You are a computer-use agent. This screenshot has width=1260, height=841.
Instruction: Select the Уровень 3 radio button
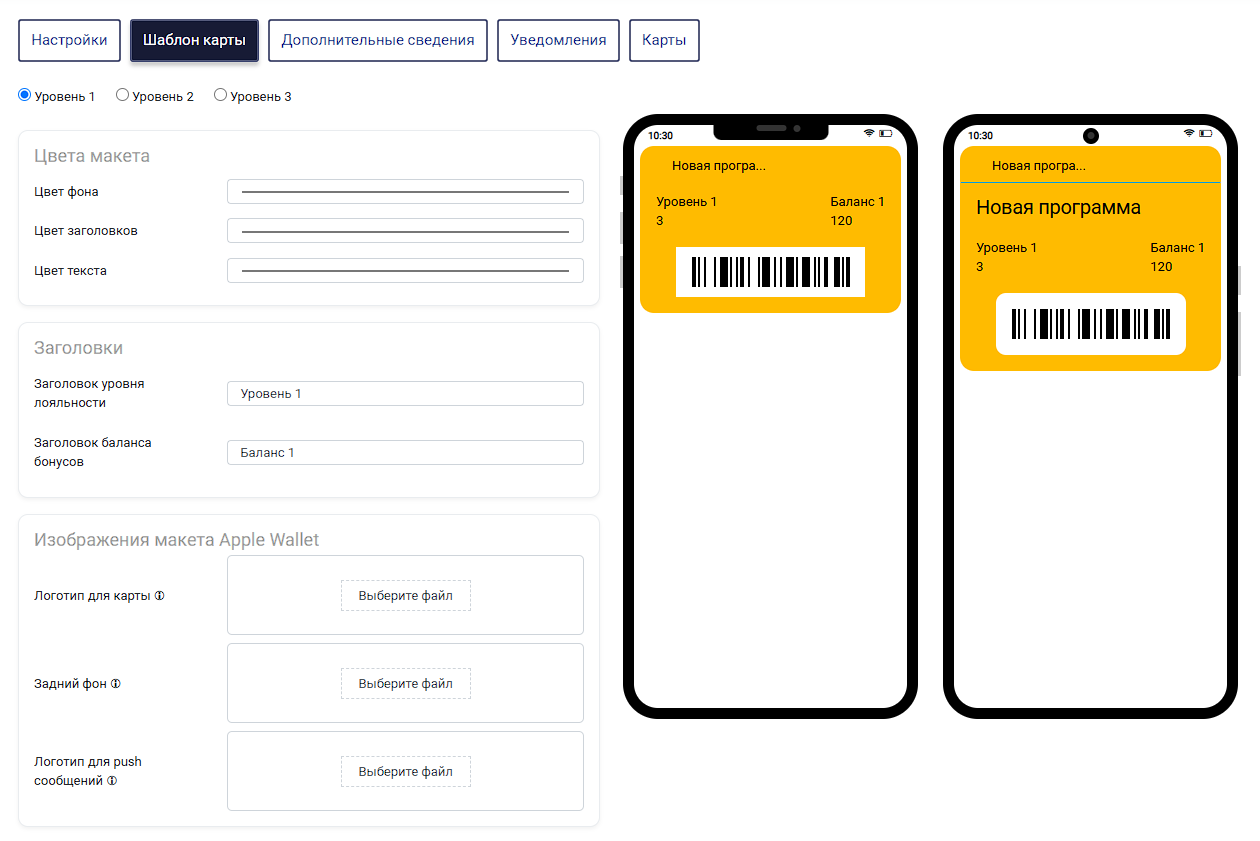pos(220,95)
